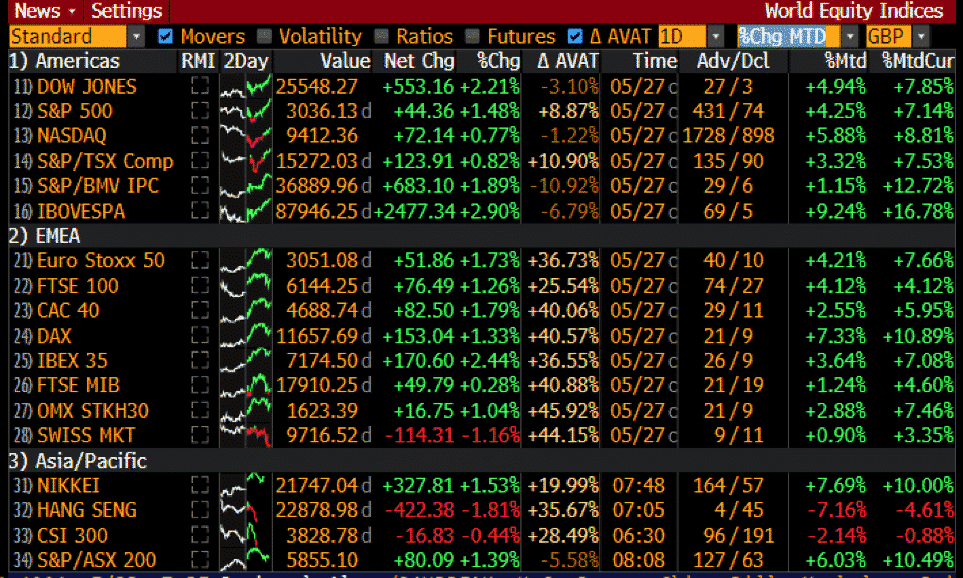
Task: Click the NASDAQ value 9412.36
Action: click(322, 135)
